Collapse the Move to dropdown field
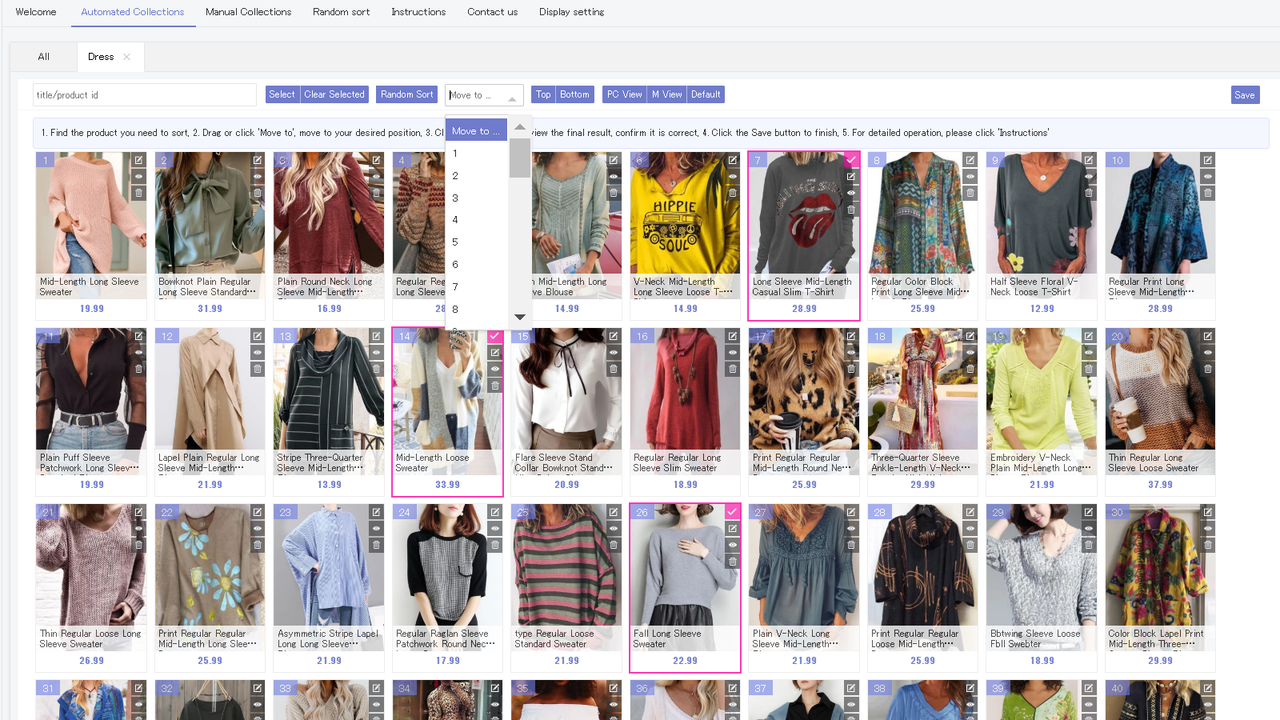Image resolution: width=1280 pixels, height=720 pixels. point(484,95)
